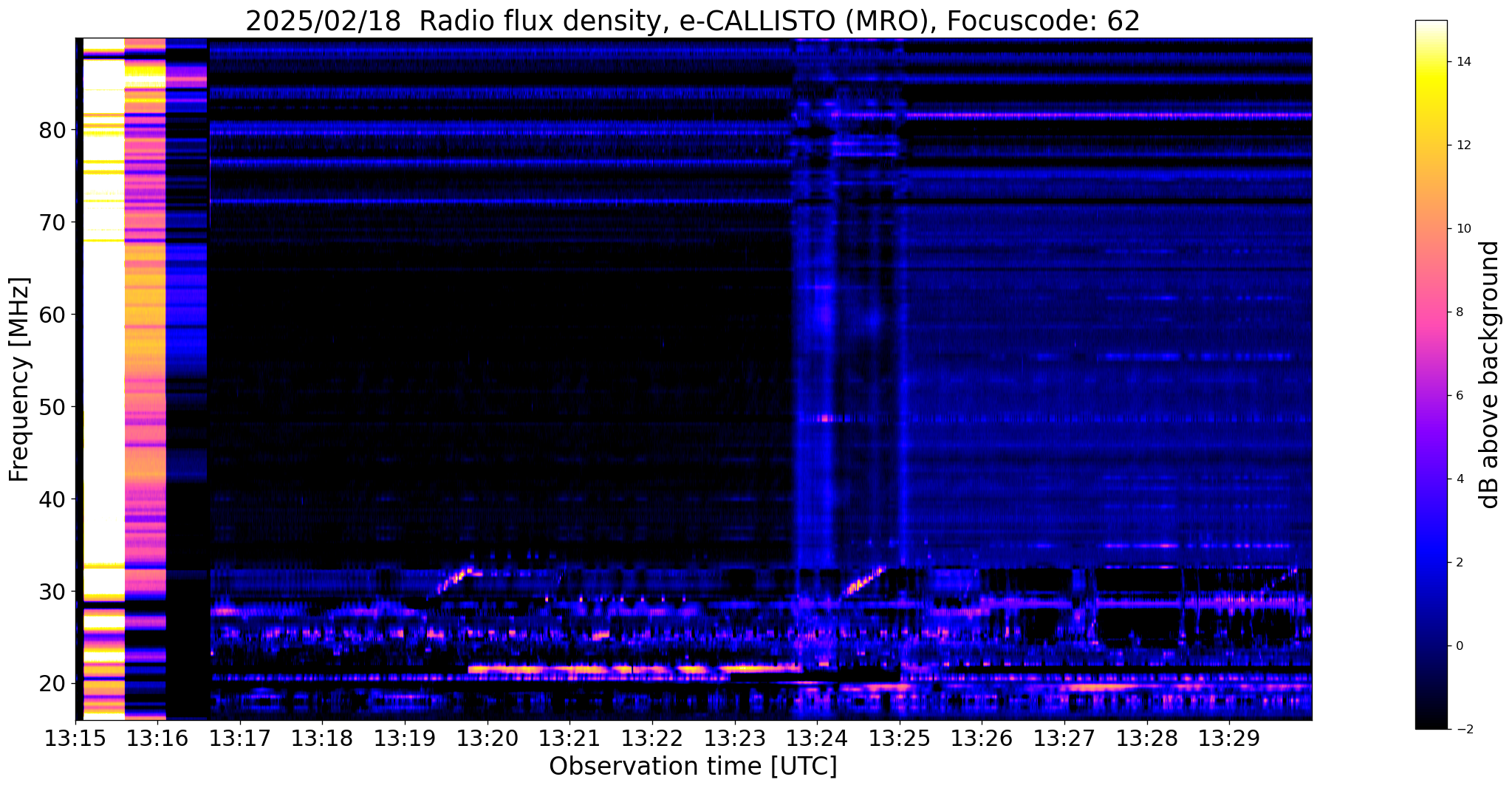This screenshot has width=1512, height=788.
Task: Click the 13:29 time tick label
Action: 1229,739
